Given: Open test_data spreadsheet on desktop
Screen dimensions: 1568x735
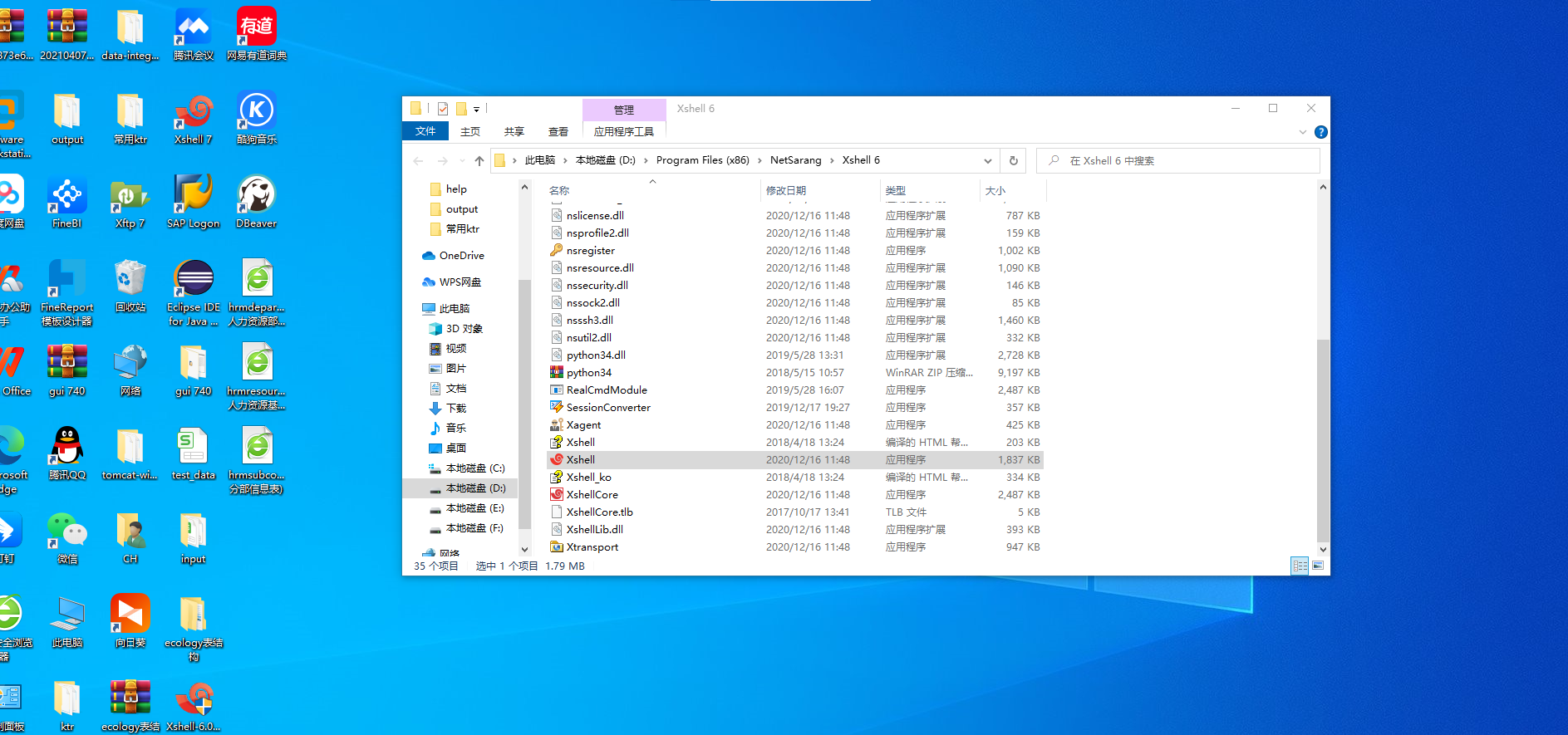Looking at the screenshot, I should point(193,454).
